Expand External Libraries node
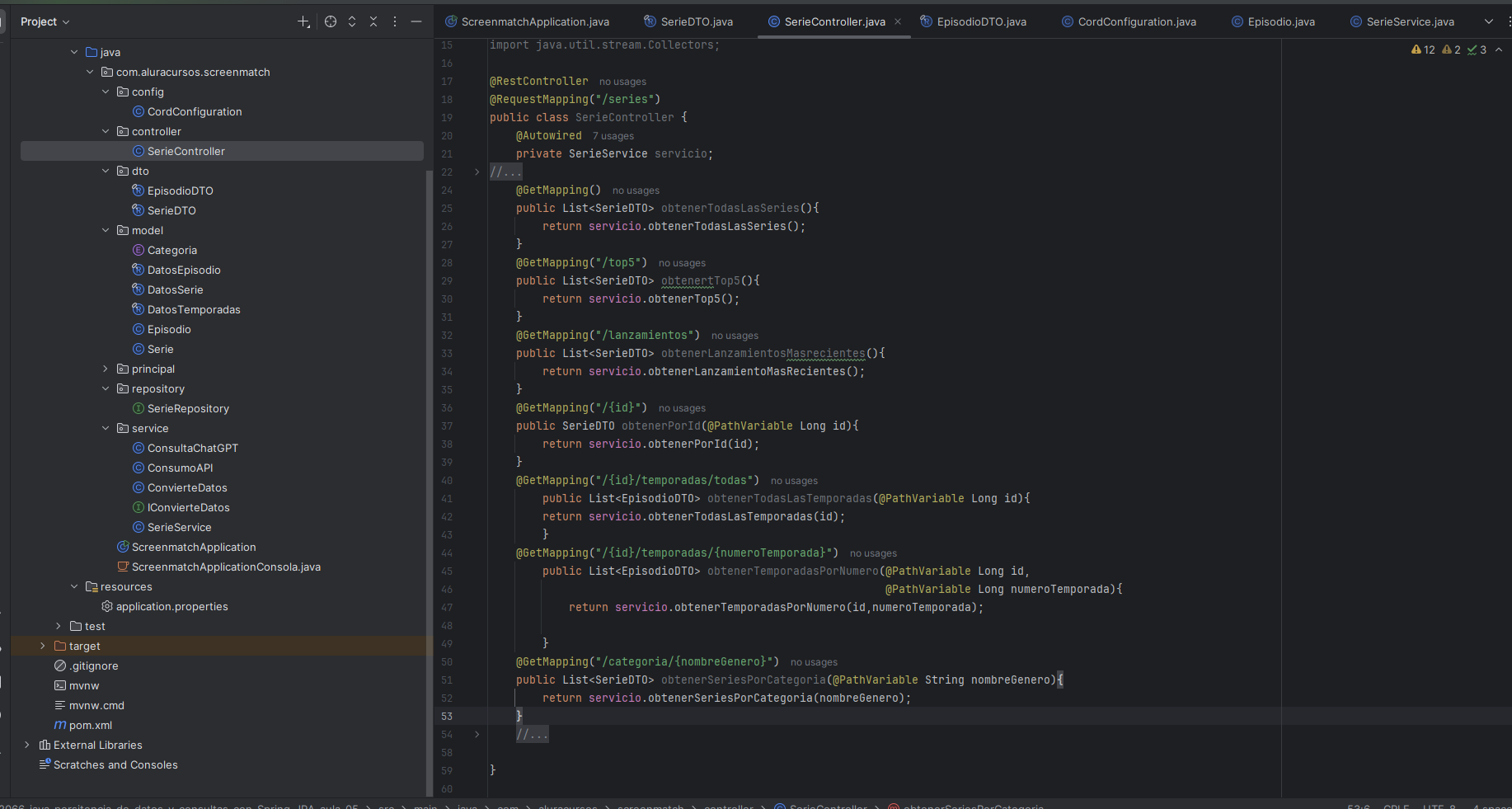Image resolution: width=1512 pixels, height=809 pixels. point(27,745)
